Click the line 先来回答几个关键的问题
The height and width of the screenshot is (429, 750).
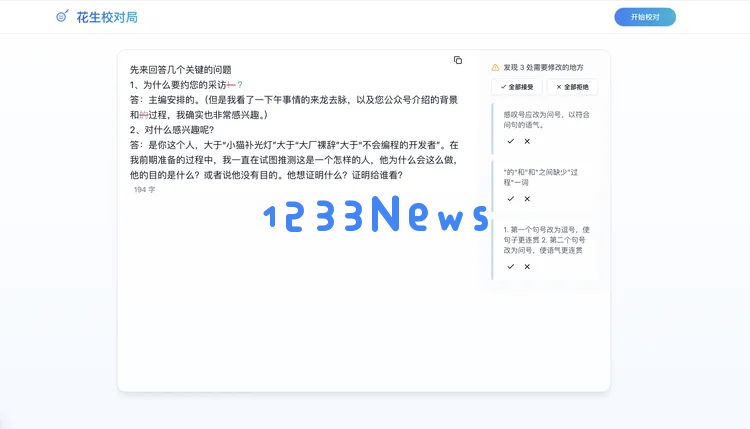point(180,70)
